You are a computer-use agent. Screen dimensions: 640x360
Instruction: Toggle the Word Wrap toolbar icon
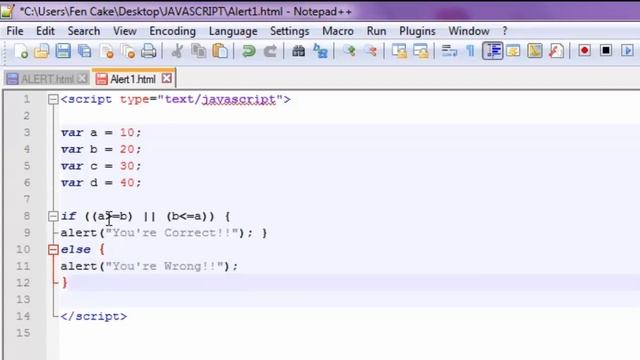[449, 51]
